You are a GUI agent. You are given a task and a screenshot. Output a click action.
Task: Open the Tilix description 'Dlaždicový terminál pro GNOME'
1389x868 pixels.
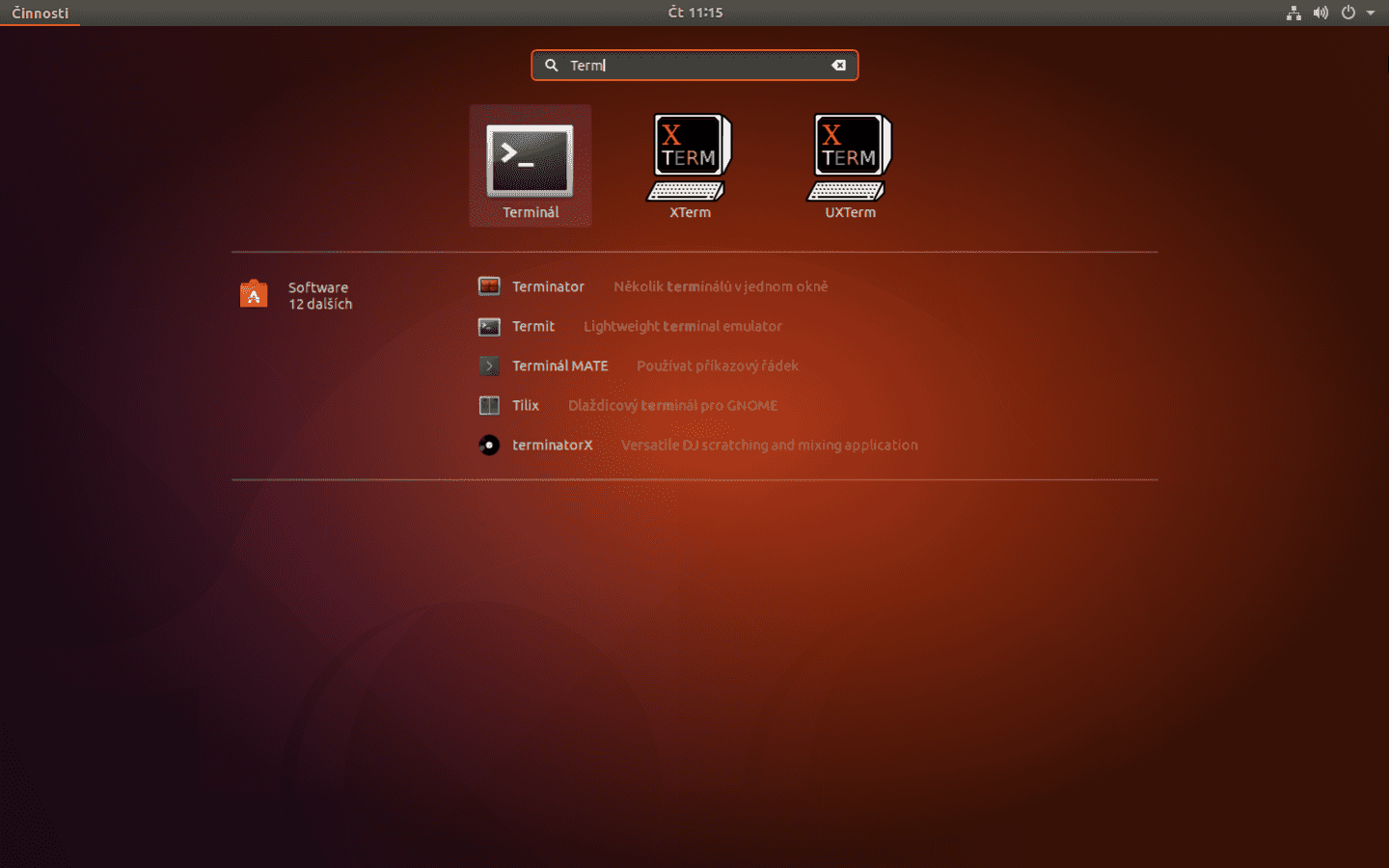pyautogui.click(x=672, y=405)
